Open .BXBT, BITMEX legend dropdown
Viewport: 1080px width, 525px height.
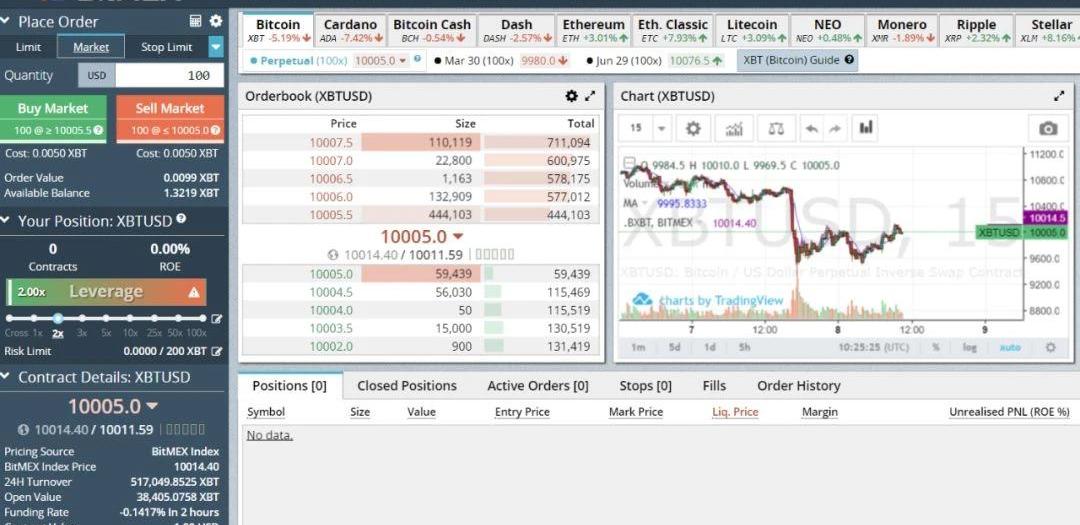point(700,223)
